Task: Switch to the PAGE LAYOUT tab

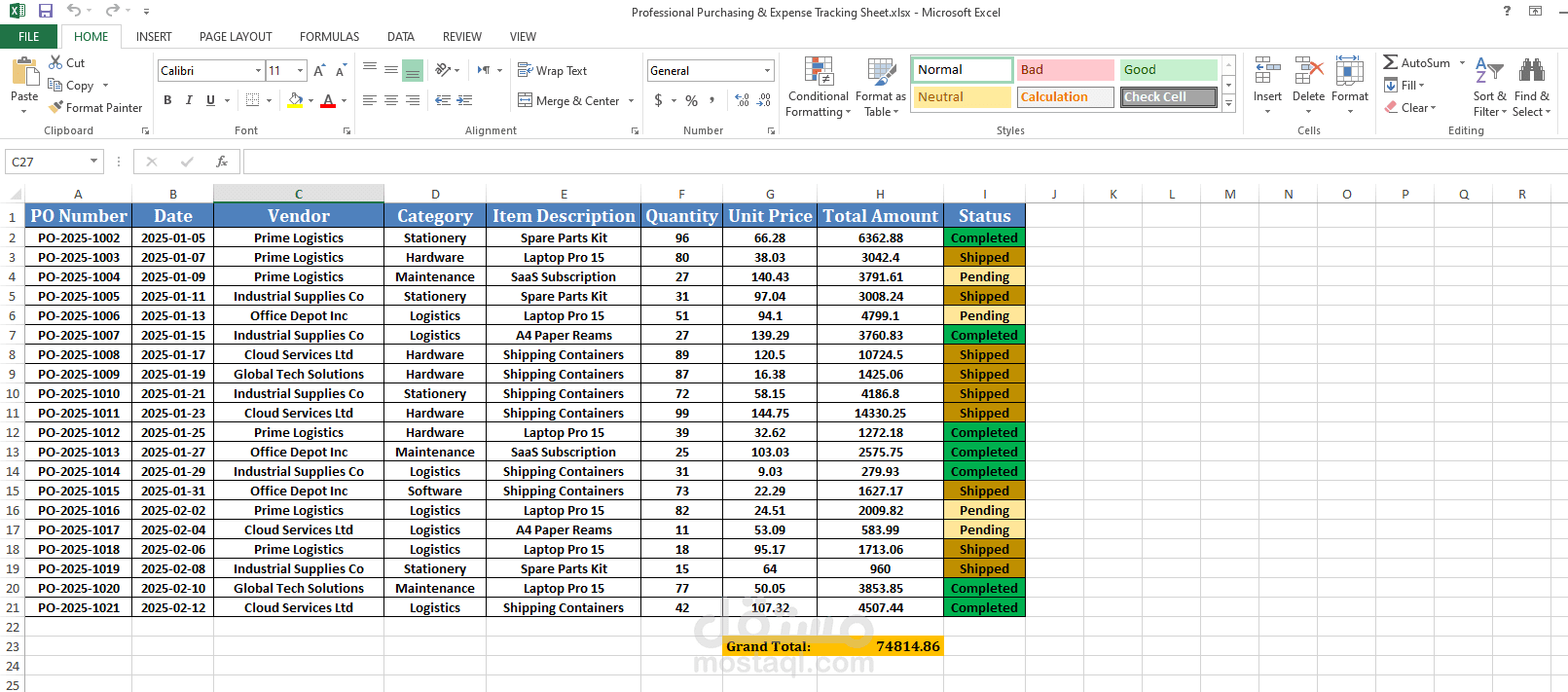Action: (236, 37)
